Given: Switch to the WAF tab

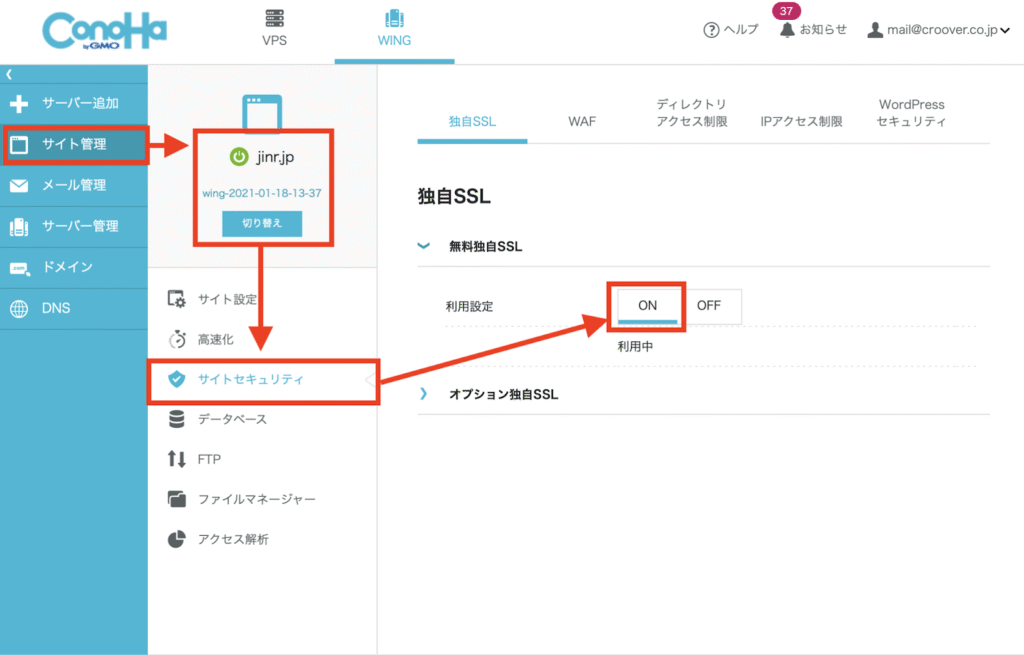Looking at the screenshot, I should point(582,122).
